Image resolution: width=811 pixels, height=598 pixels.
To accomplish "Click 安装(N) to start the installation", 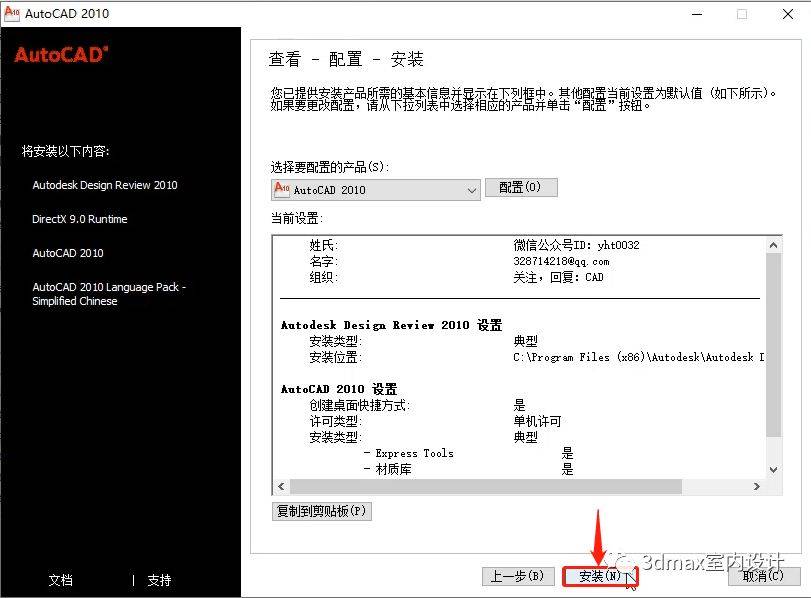I will pyautogui.click(x=598, y=576).
